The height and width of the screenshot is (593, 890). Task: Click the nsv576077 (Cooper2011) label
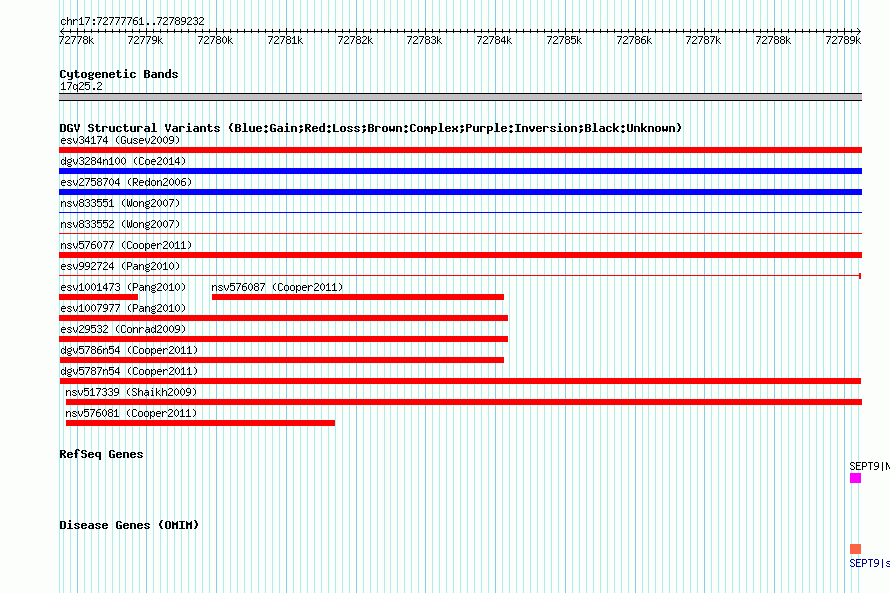pyautogui.click(x=126, y=245)
